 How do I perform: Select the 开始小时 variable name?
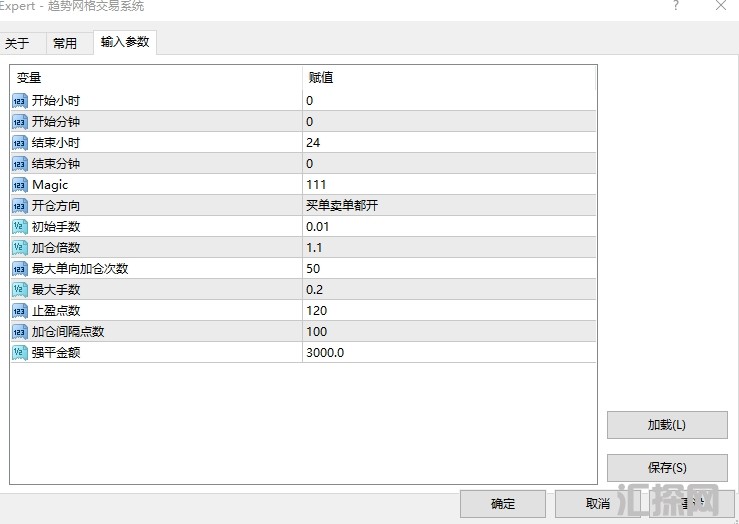coord(56,101)
